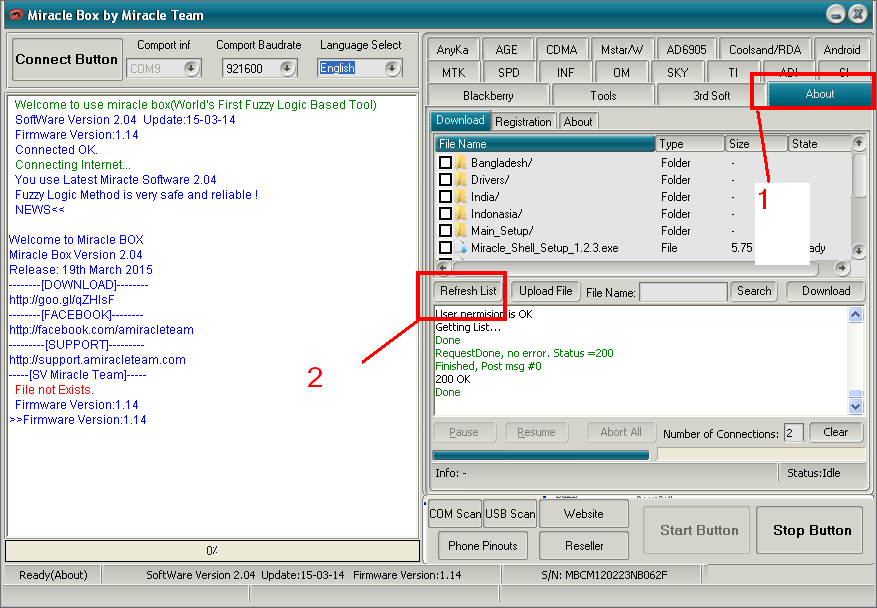
Task: Sort by the State column header
Action: [x=819, y=144]
